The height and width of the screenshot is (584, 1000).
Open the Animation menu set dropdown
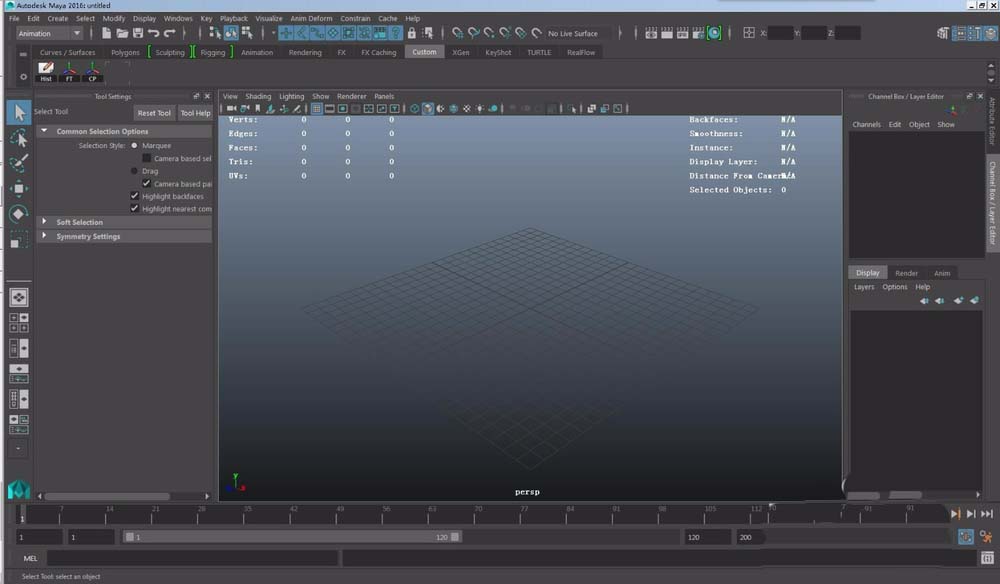(x=49, y=33)
